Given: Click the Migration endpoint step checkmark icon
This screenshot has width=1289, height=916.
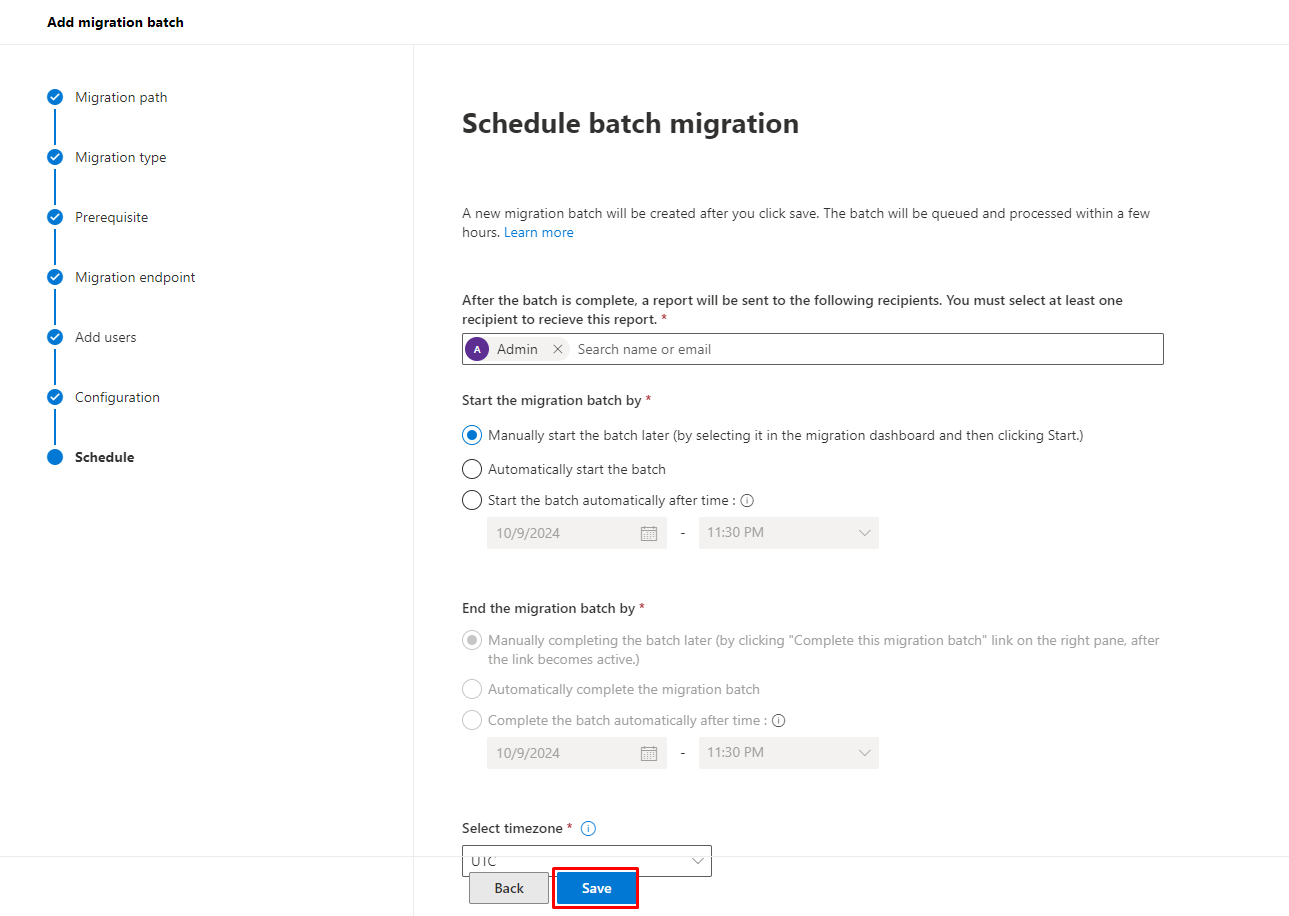Looking at the screenshot, I should coord(55,277).
